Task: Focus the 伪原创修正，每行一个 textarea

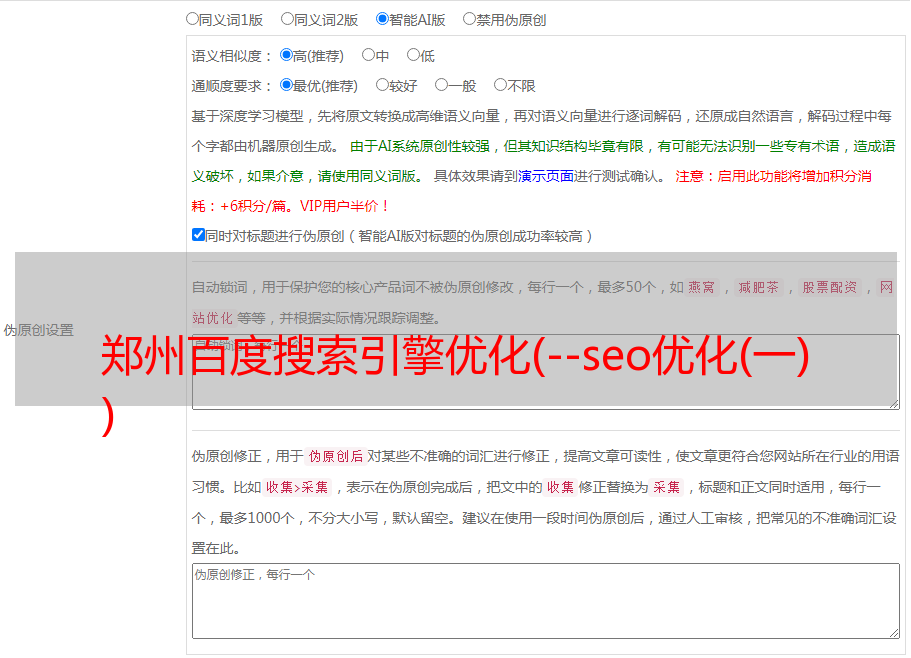Action: (546, 601)
